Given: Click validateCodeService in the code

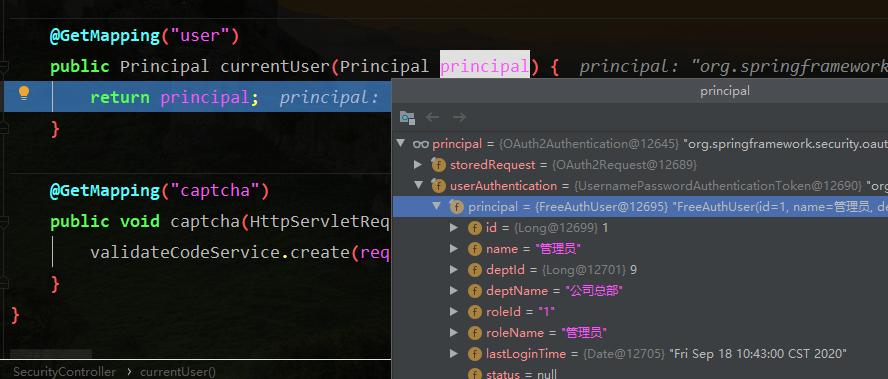Looking at the screenshot, I should pyautogui.click(x=185, y=252).
